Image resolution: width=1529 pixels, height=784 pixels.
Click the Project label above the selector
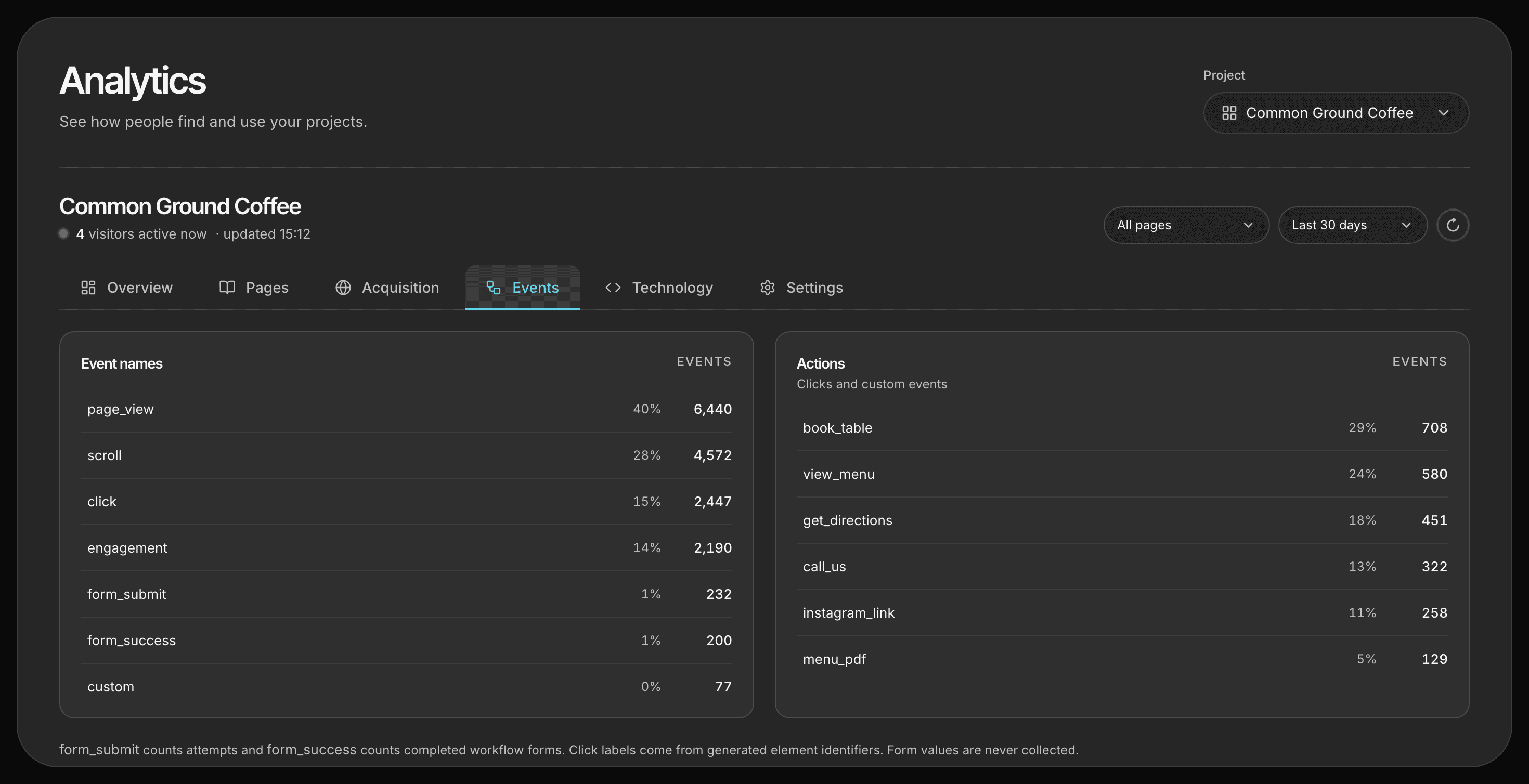1224,75
